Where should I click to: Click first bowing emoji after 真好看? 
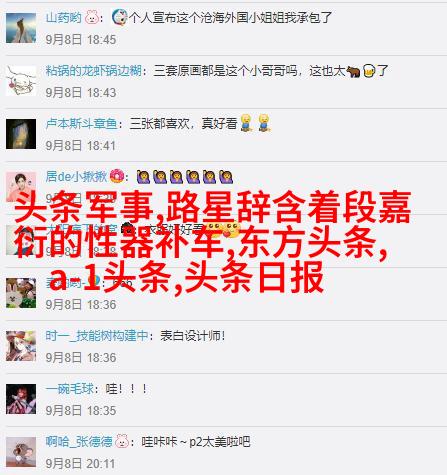[x=246, y=123]
